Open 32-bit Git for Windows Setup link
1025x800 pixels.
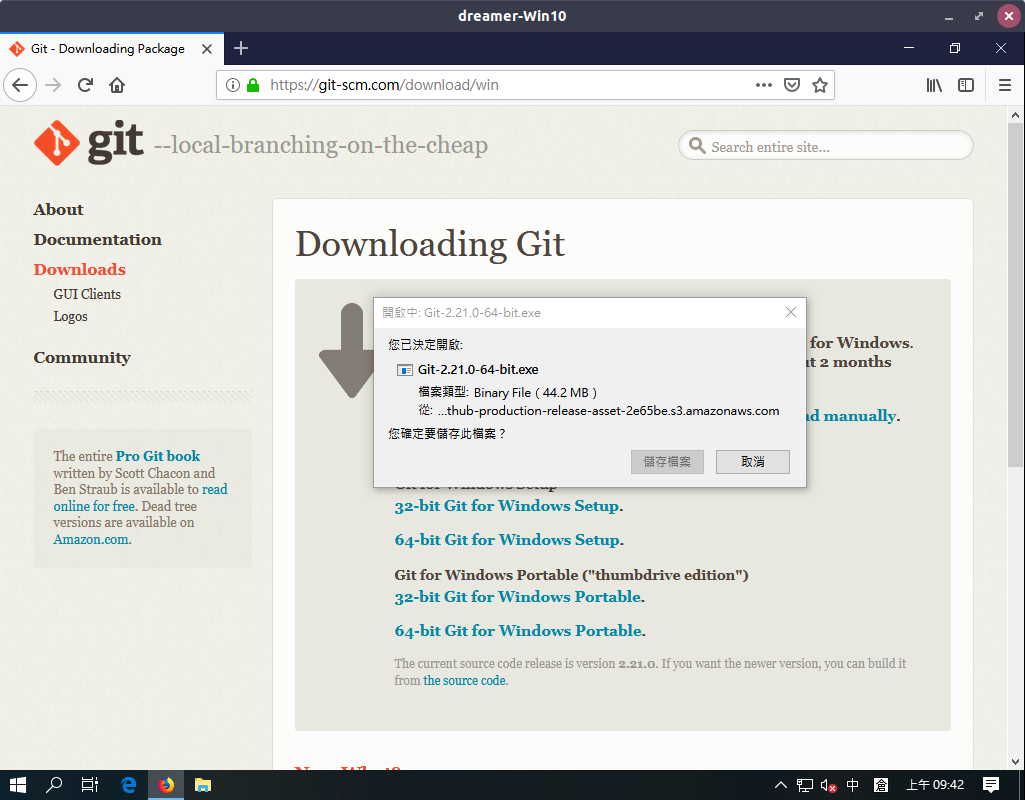coord(507,505)
